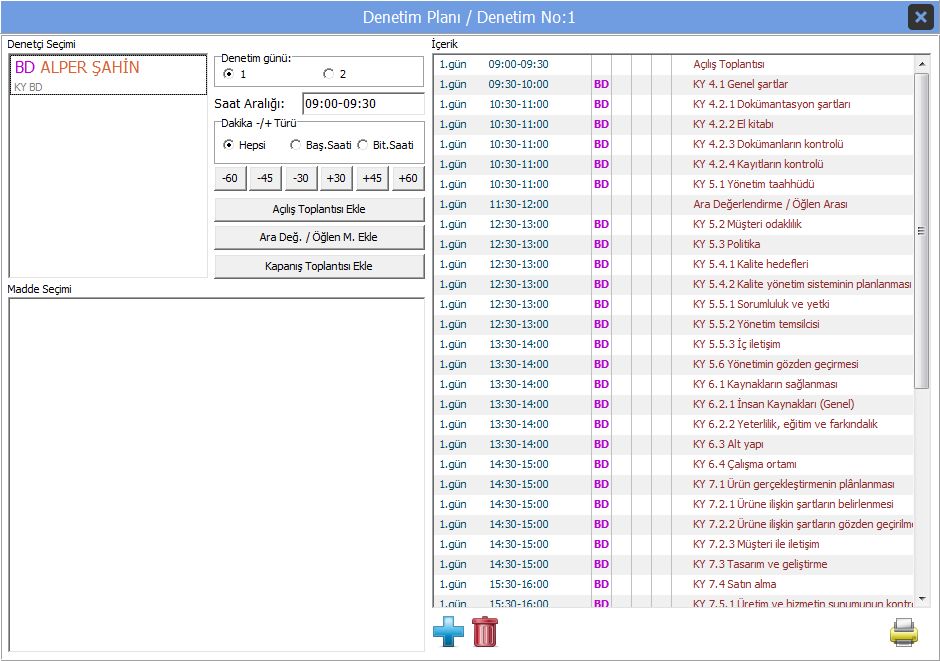
Task: Select row KY 7.2.1 Ürüne ilişkin şartların belirlenmesi
Action: click(x=673, y=504)
